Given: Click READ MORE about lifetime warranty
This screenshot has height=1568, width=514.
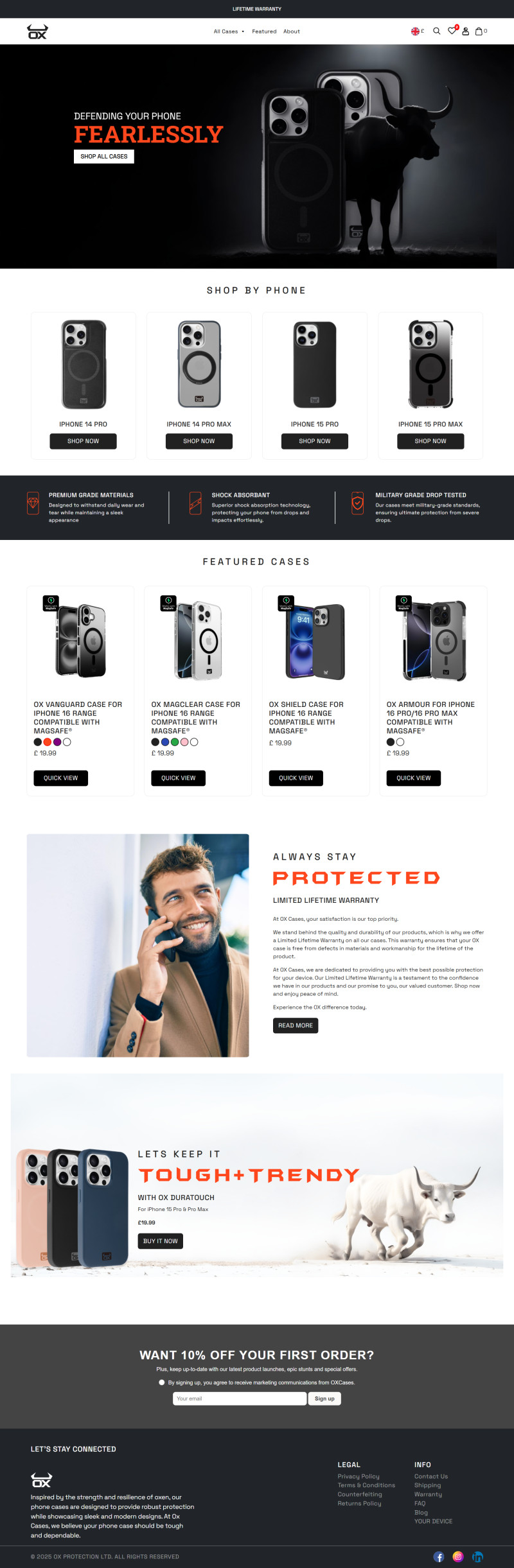Looking at the screenshot, I should [296, 1025].
